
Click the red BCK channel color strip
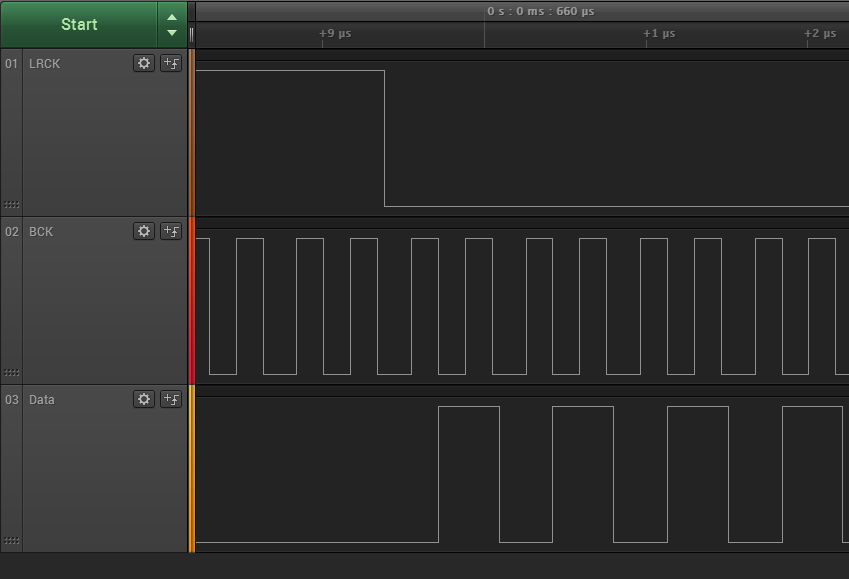point(192,301)
